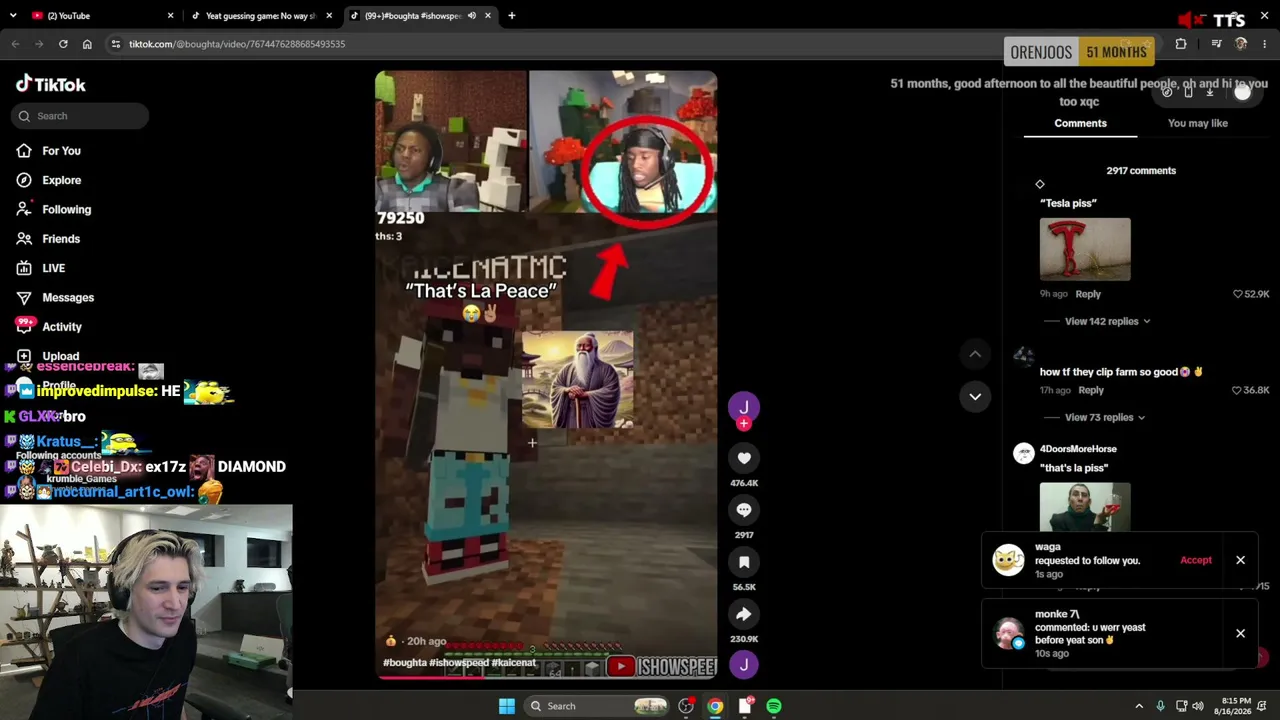Go to the next video
This screenshot has width=1280, height=720.
[975, 397]
